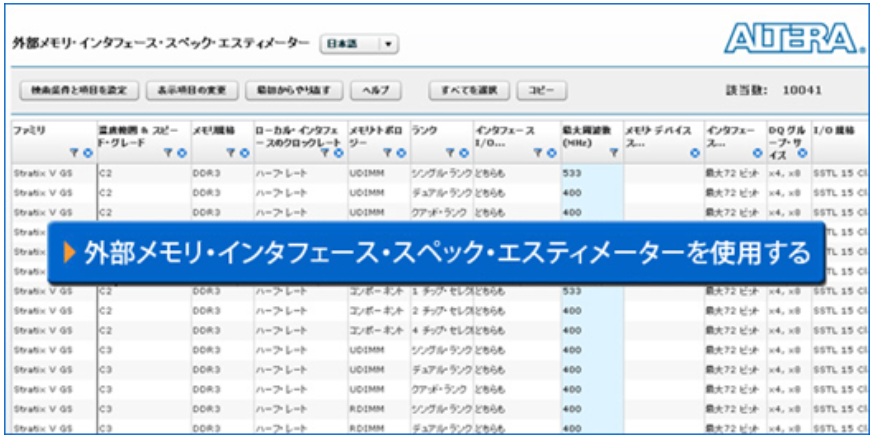
Task: Click デュアル・ランク in the C2 UDIMM row
Action: click(x=441, y=193)
